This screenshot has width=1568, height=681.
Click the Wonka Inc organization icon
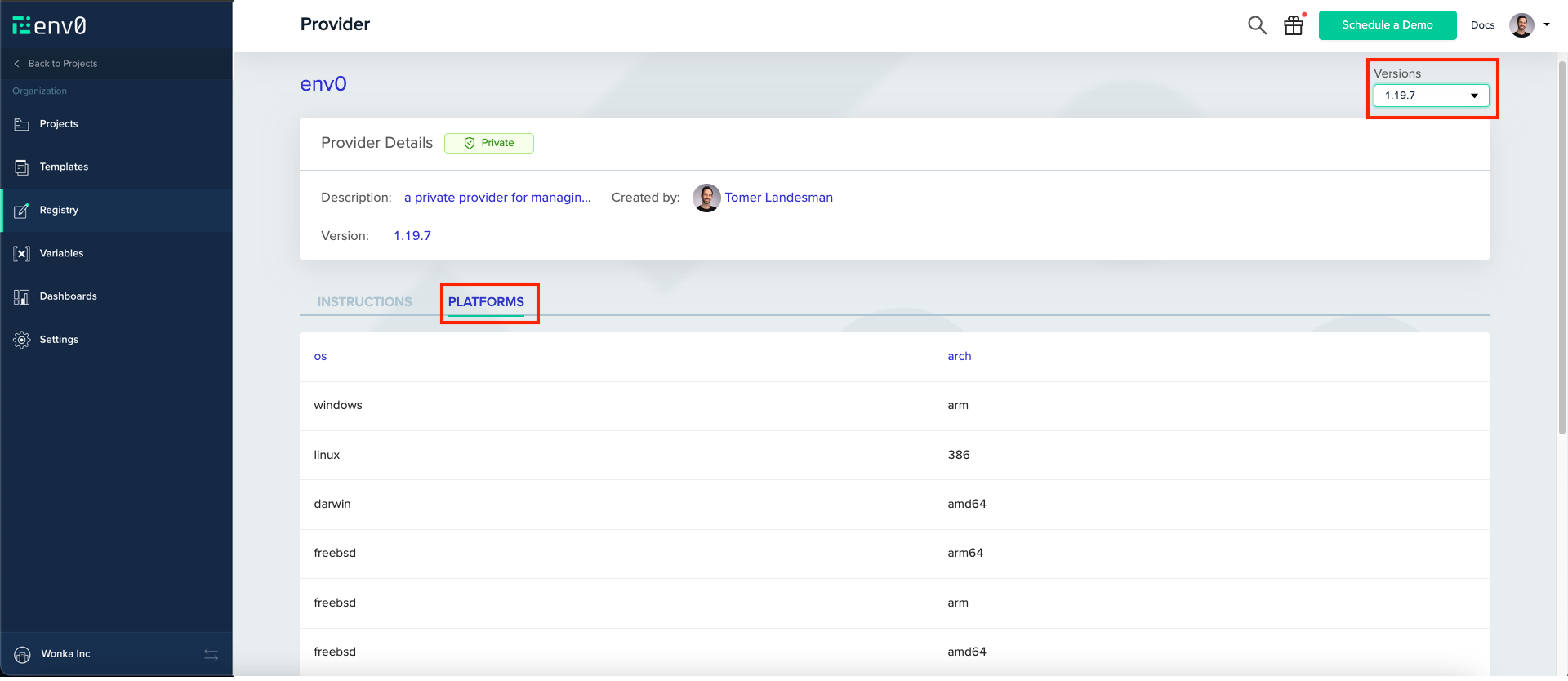[x=22, y=655]
